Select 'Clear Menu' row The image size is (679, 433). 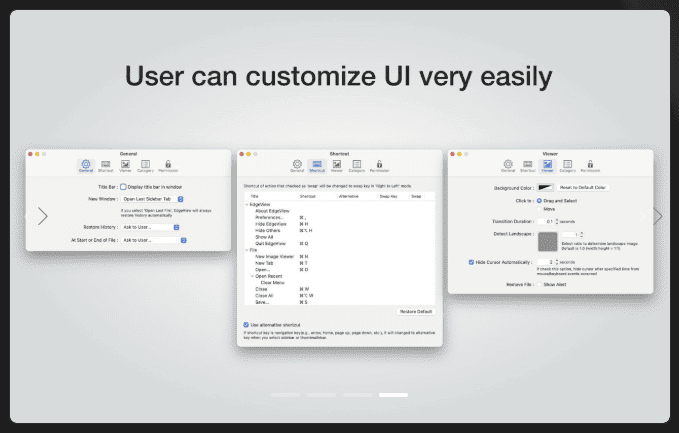click(340, 283)
